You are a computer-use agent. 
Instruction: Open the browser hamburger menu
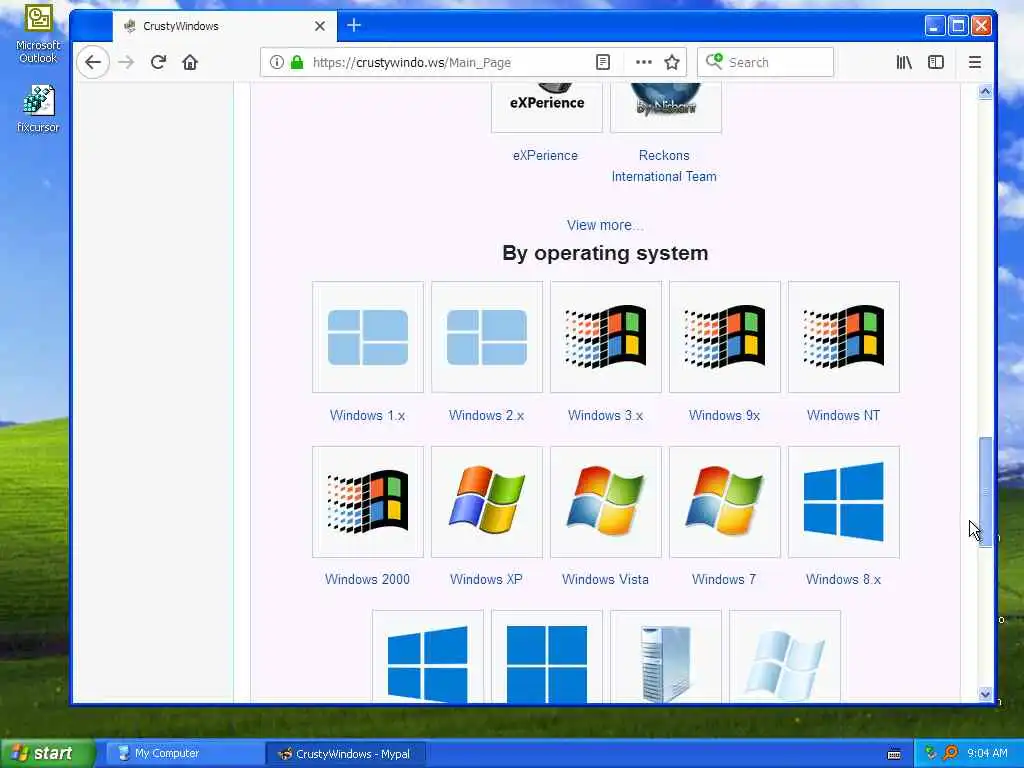(975, 63)
